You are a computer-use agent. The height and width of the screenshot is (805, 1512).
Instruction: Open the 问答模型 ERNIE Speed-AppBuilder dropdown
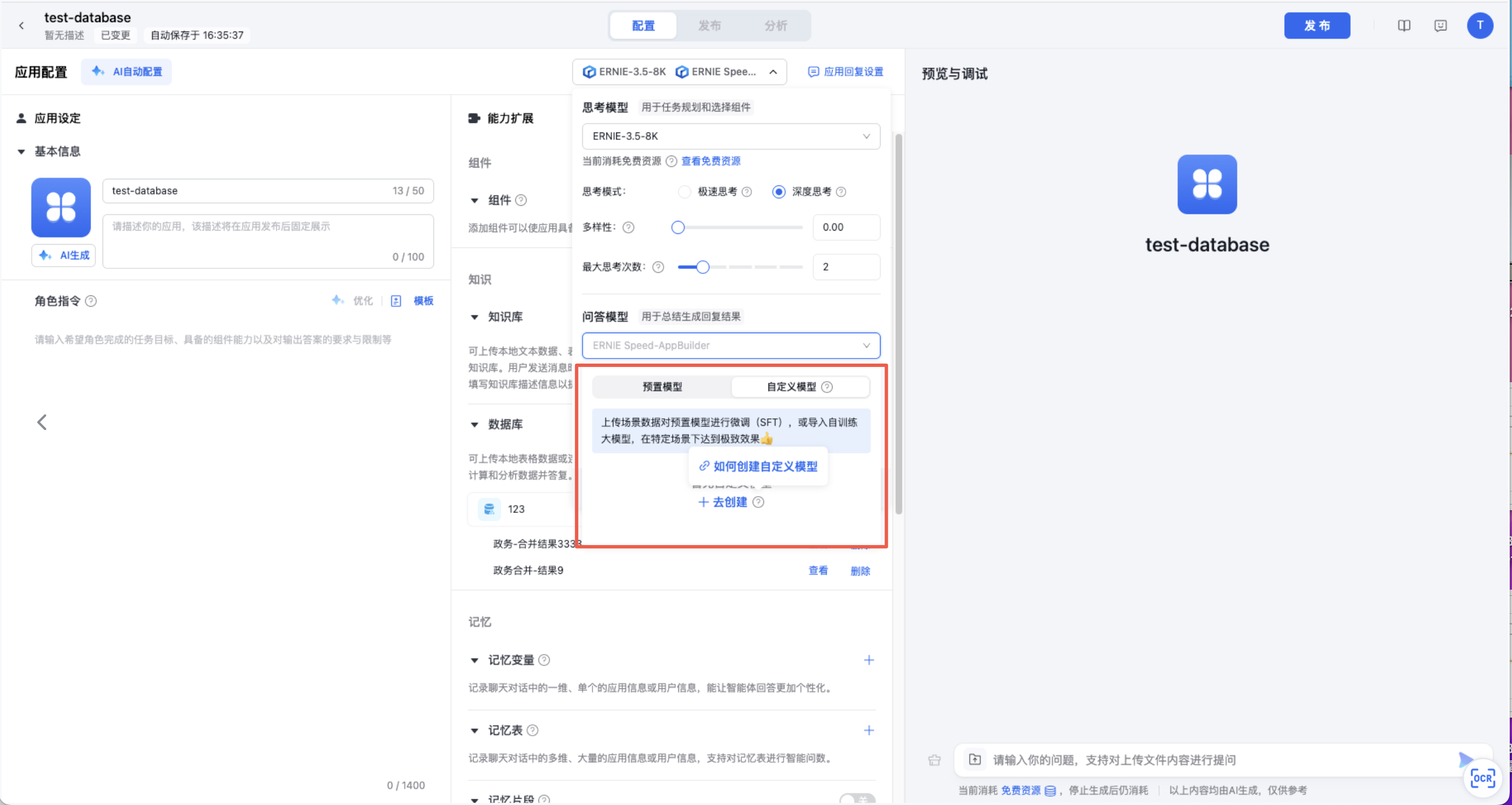click(x=731, y=346)
